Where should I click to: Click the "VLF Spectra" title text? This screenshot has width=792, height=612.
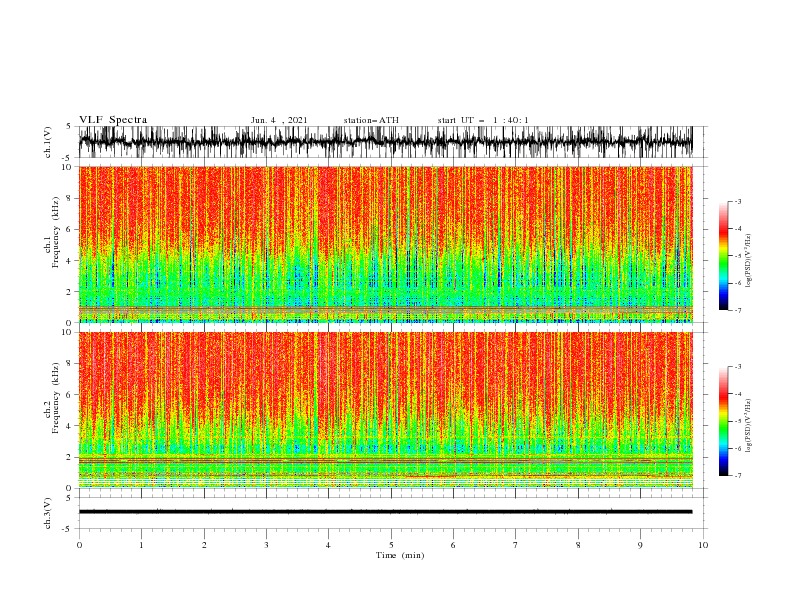coord(113,120)
